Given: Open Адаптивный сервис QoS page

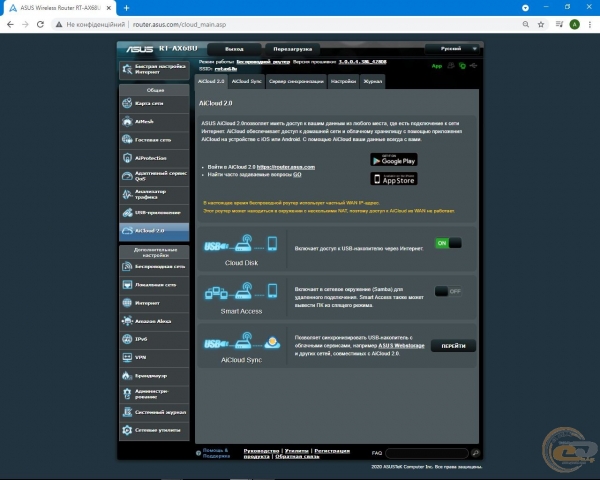Looking at the screenshot, I should (154, 176).
